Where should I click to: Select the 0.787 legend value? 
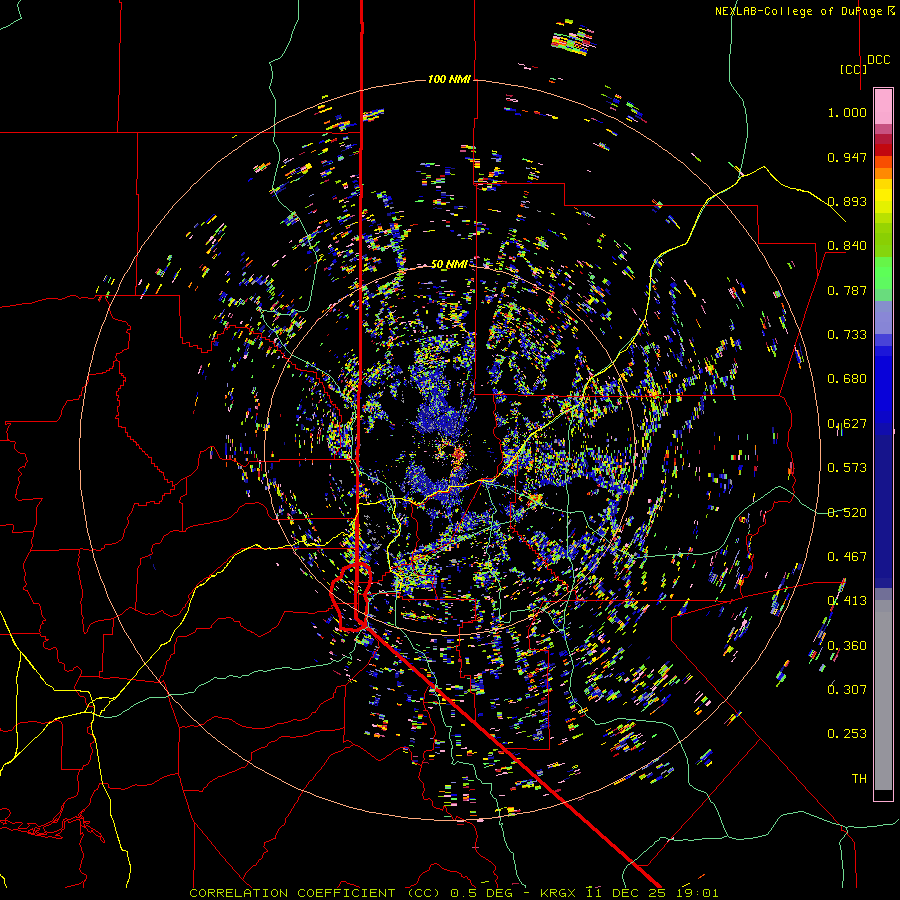pyautogui.click(x=847, y=290)
